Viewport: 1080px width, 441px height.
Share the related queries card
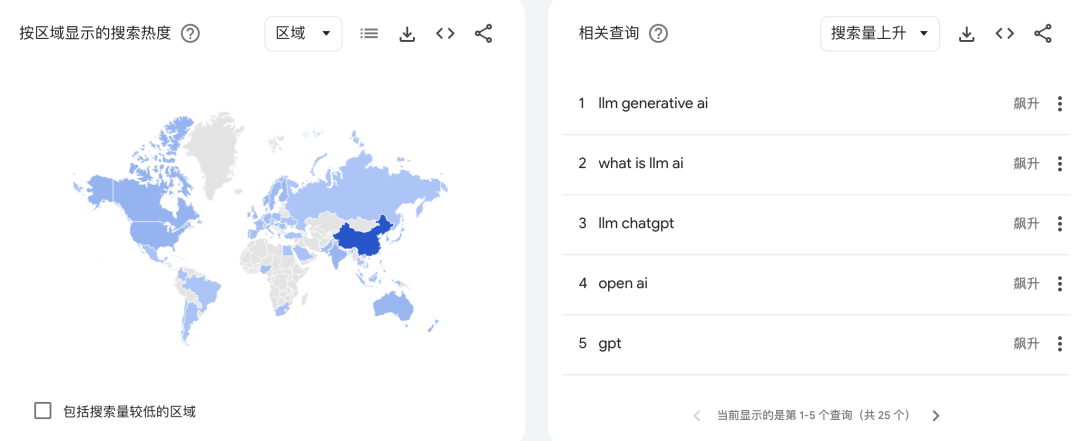pos(1042,33)
